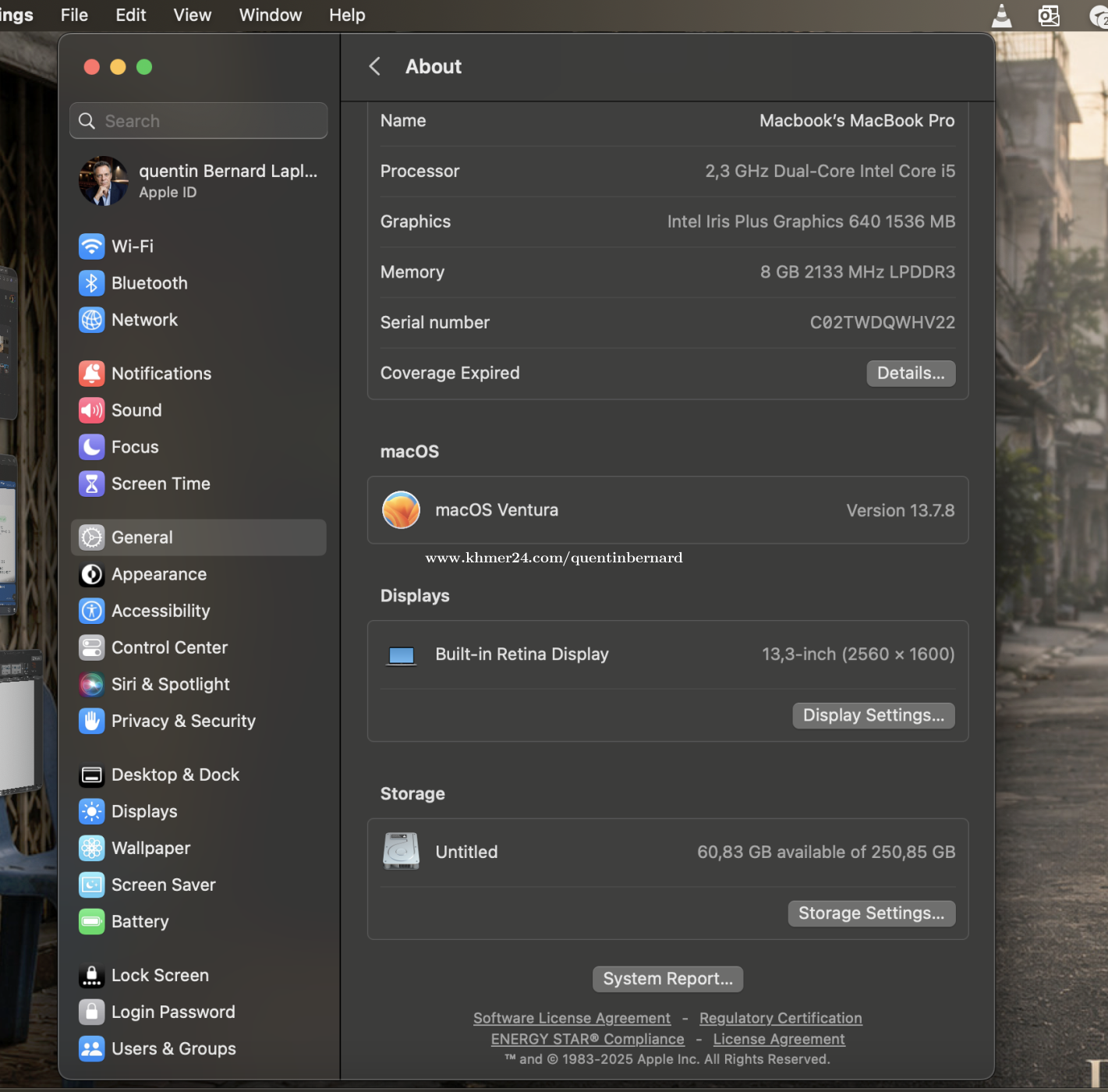The width and height of the screenshot is (1108, 1092).
Task: Click Login Password lock icon
Action: point(92,1012)
